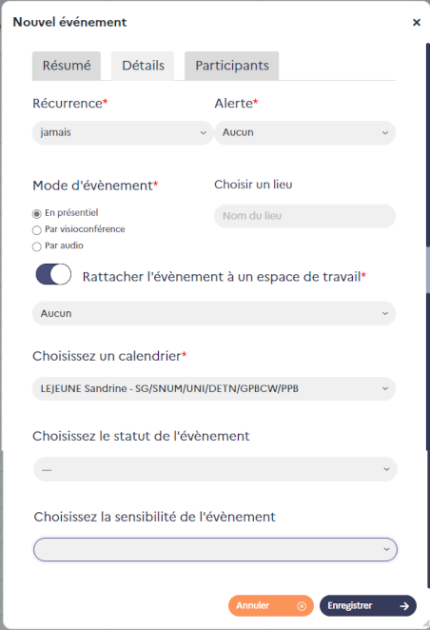The height and width of the screenshot is (630, 430).
Task: Click the Enregistrer button
Action: pyautogui.click(x=368, y=606)
